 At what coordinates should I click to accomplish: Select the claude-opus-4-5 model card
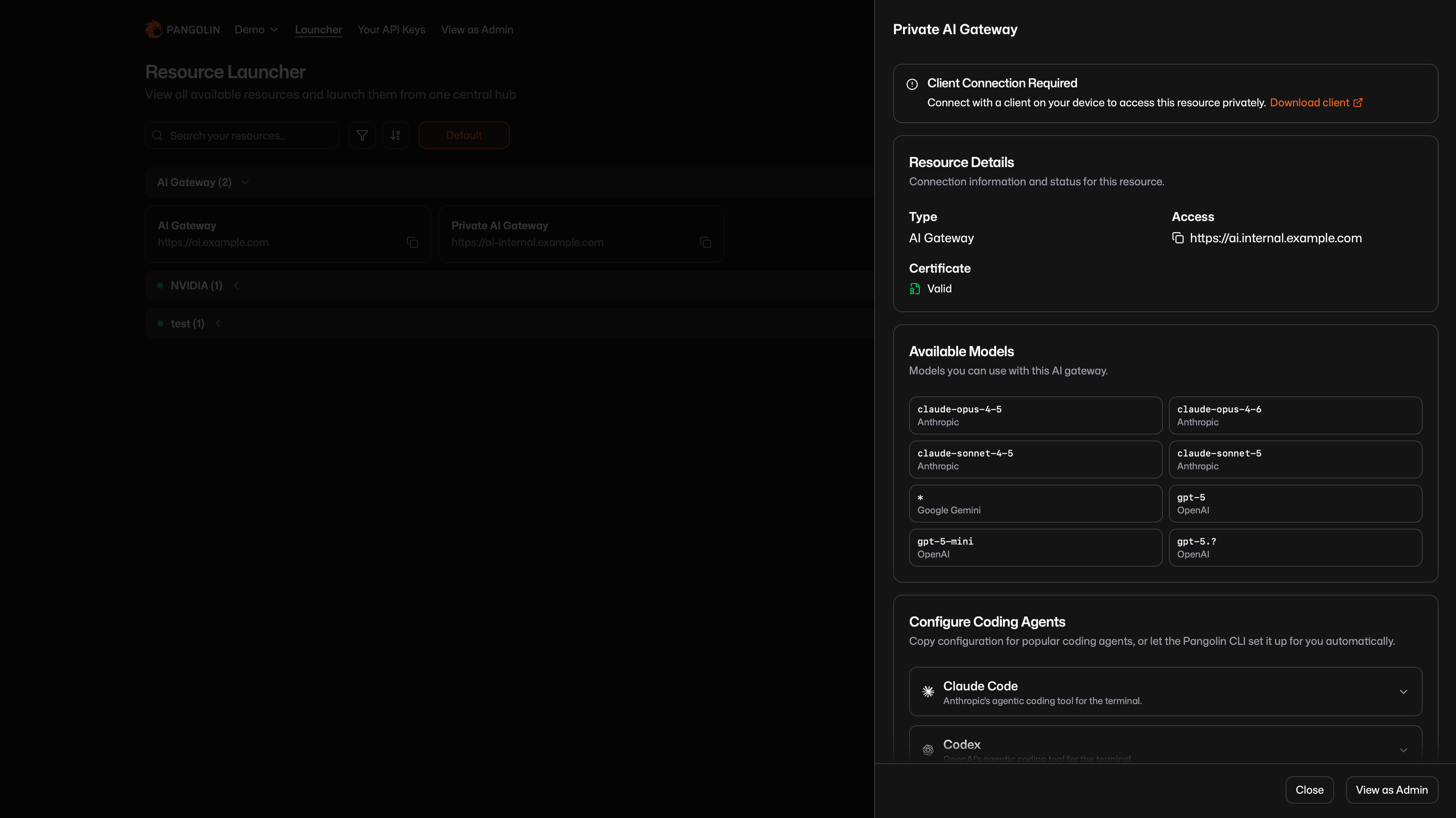(x=1036, y=415)
